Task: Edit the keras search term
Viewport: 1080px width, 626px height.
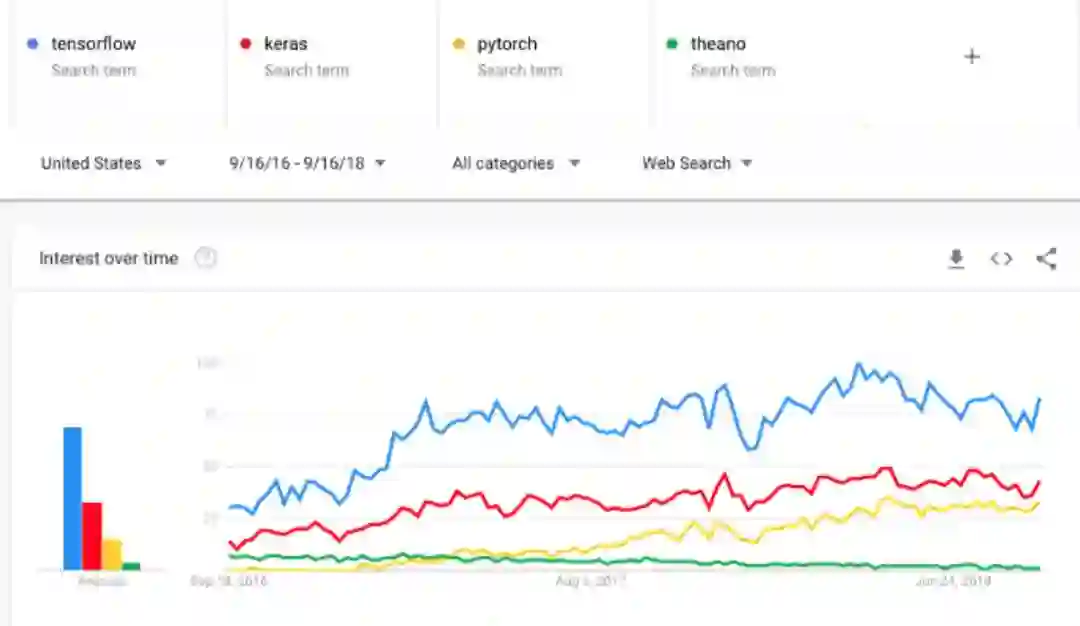Action: (x=286, y=44)
